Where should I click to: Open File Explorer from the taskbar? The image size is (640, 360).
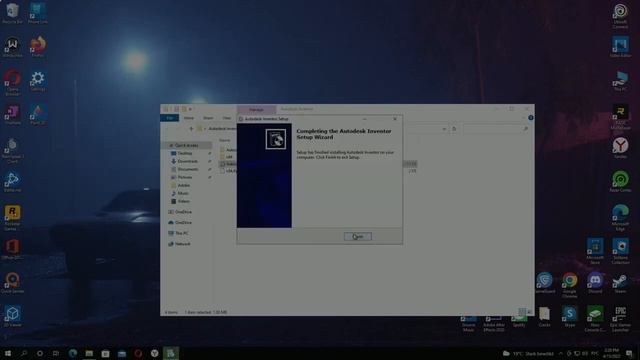(x=89, y=353)
